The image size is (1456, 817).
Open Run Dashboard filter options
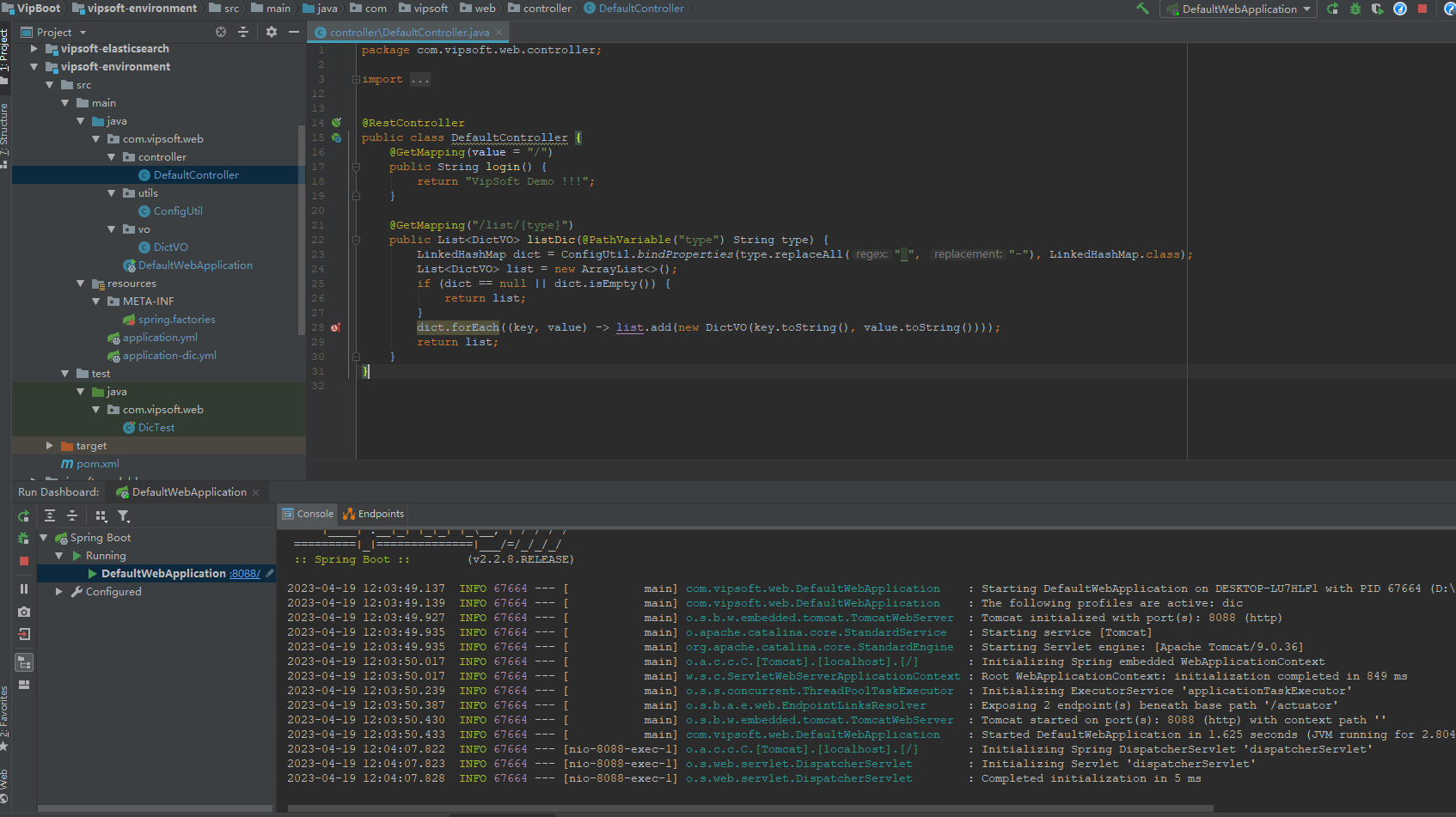[124, 515]
